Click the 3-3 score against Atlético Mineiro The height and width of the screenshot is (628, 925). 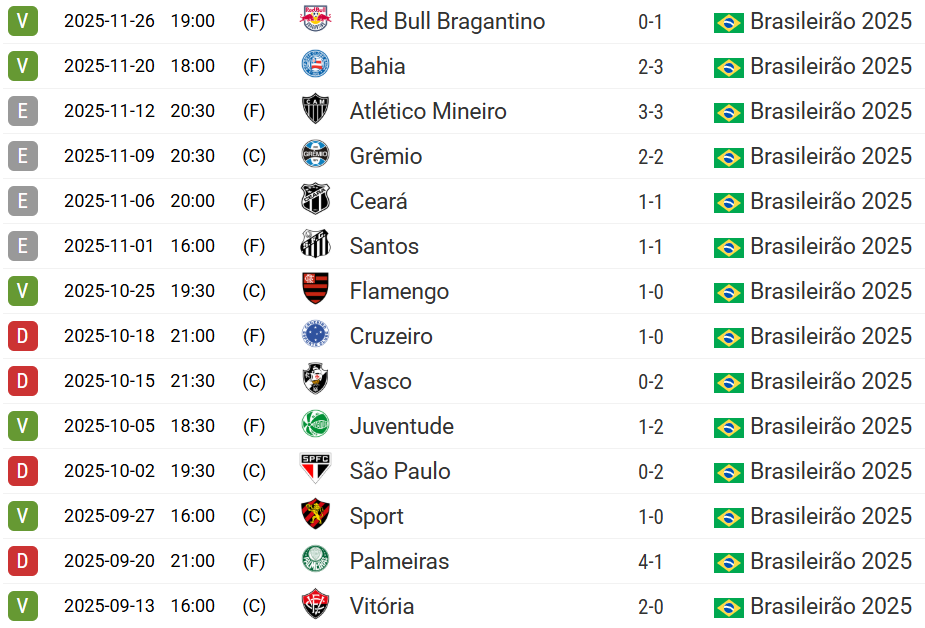[x=650, y=111]
